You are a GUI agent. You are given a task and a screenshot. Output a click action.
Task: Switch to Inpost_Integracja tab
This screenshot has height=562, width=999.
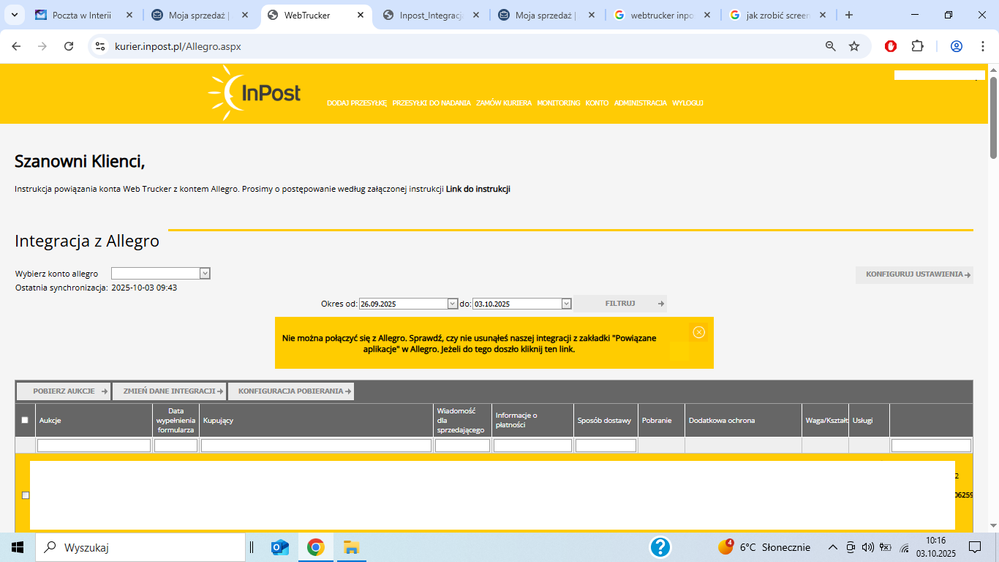430,15
